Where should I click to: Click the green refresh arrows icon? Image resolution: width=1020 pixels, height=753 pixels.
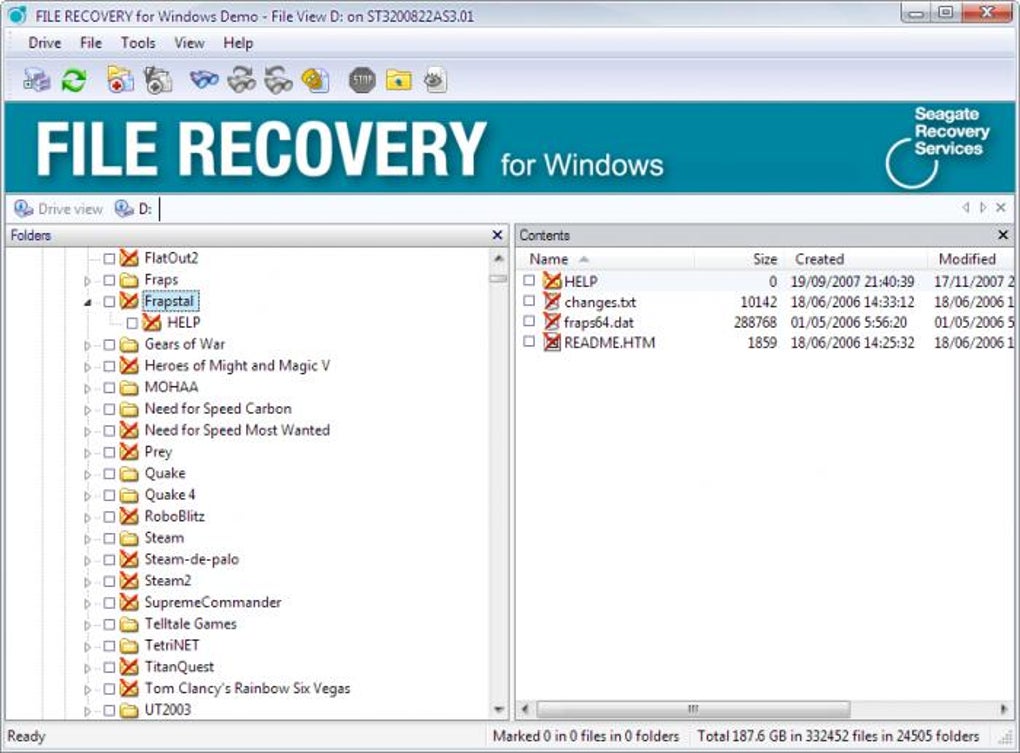[74, 81]
